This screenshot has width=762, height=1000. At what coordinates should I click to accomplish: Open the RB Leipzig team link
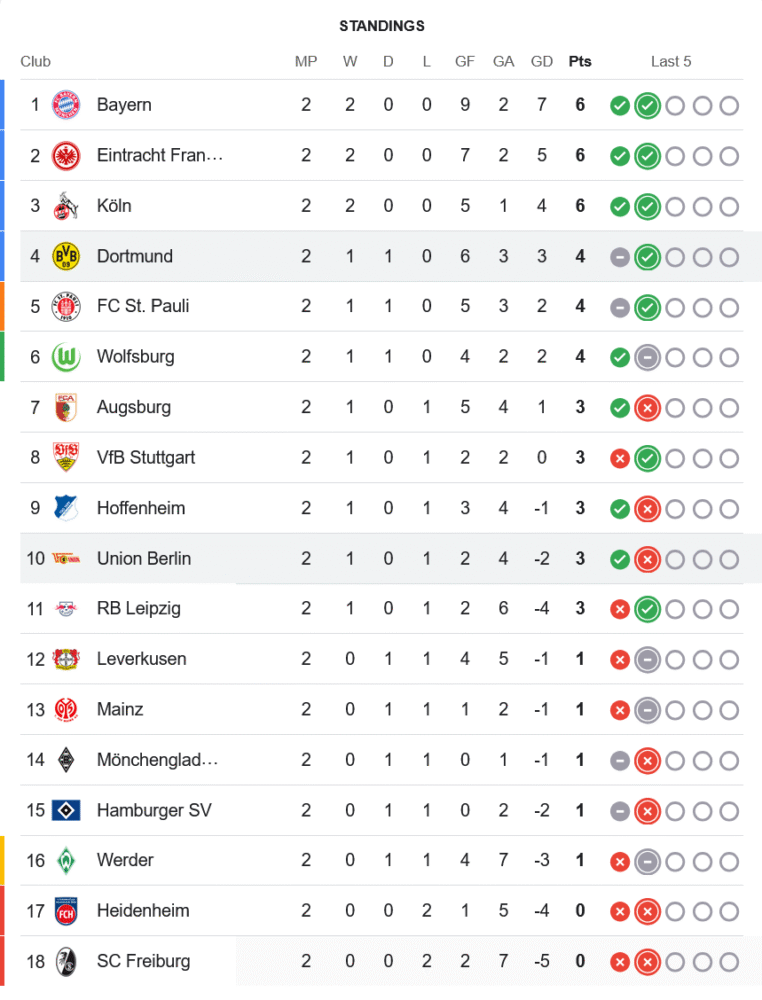139,608
